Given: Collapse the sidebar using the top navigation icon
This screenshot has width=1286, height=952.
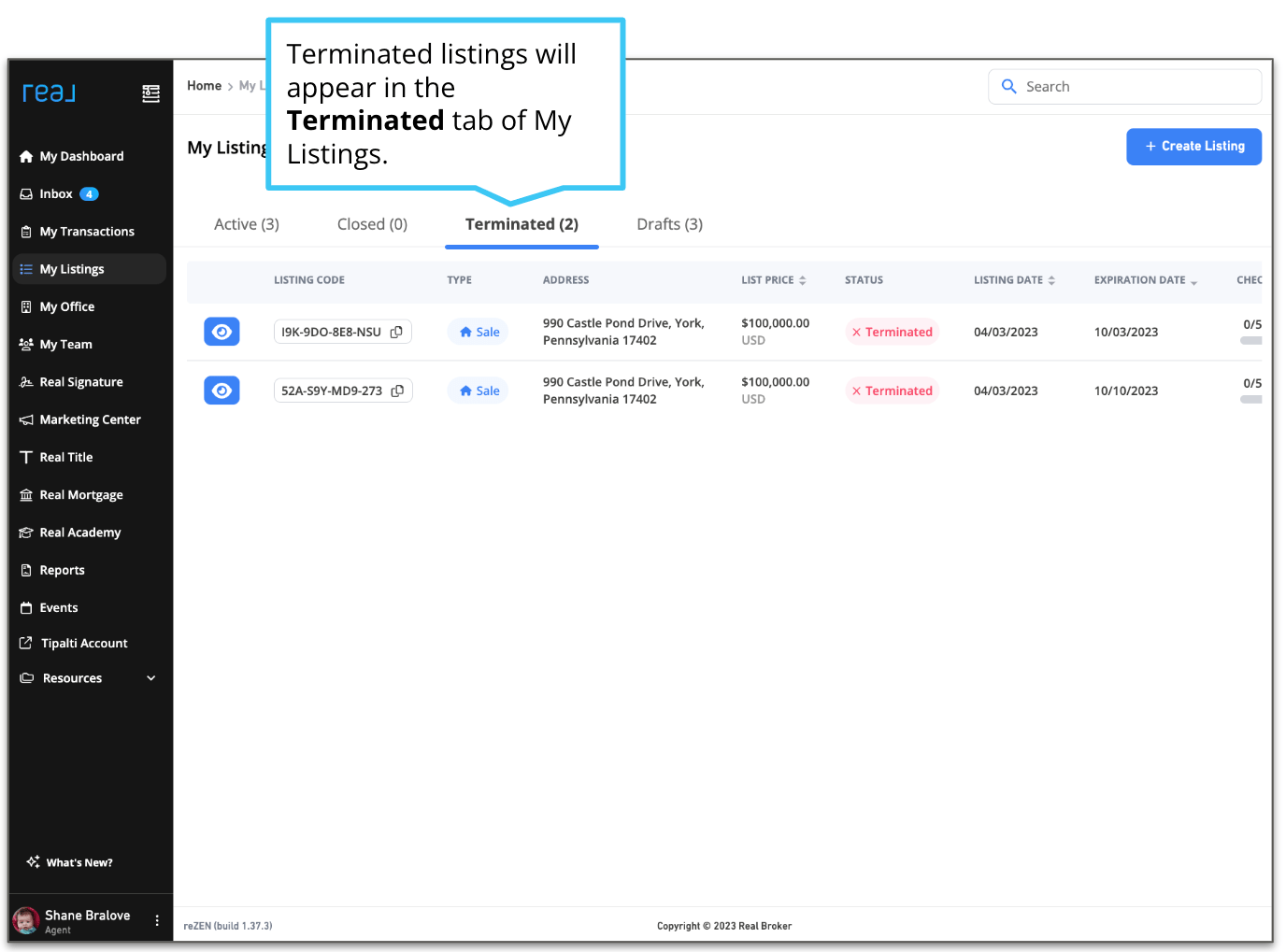Looking at the screenshot, I should tap(150, 93).
